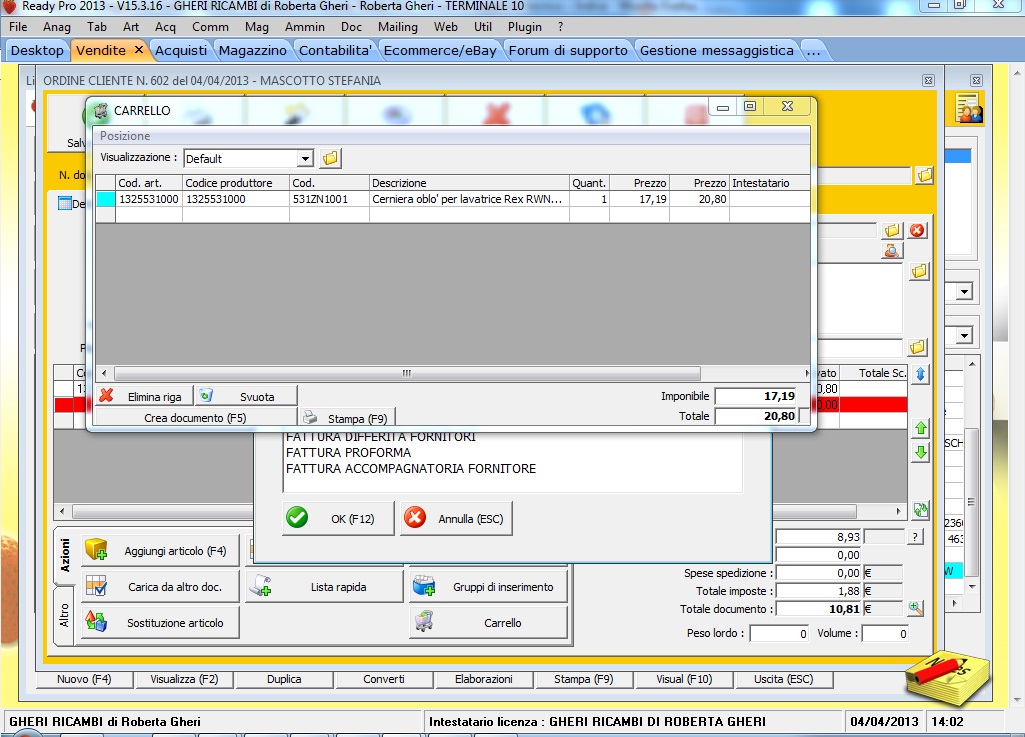Click the green refresh icon beside grid scrollbar
This screenshot has width=1025, height=737.
point(920,509)
